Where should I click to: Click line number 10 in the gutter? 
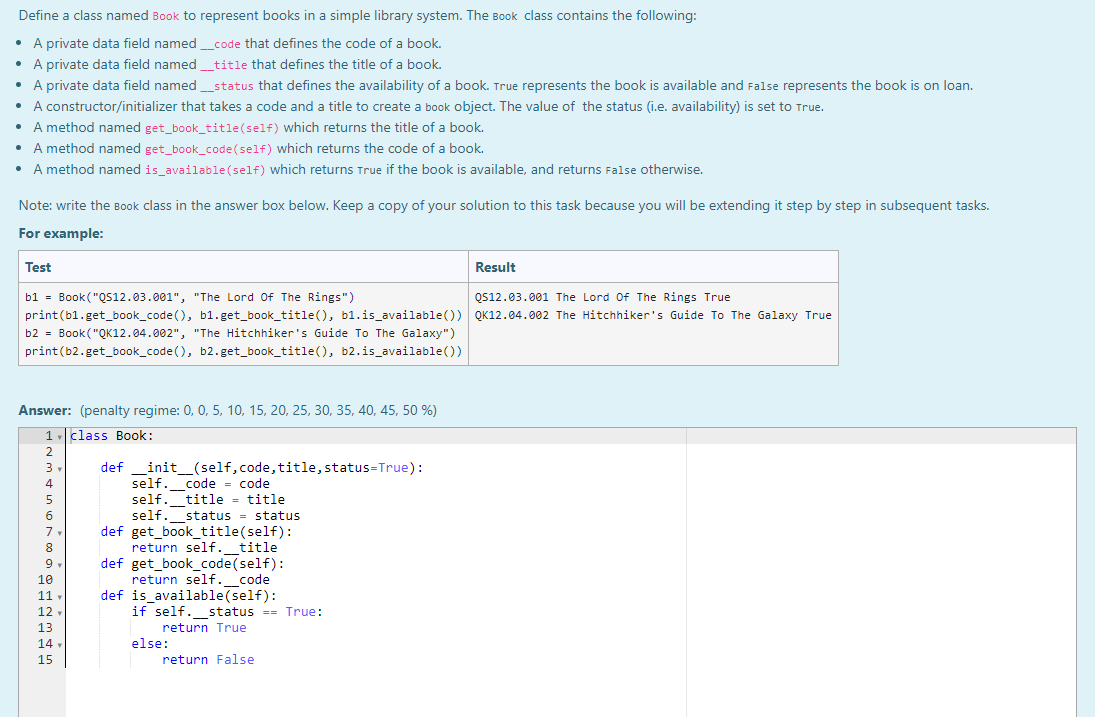(45, 579)
